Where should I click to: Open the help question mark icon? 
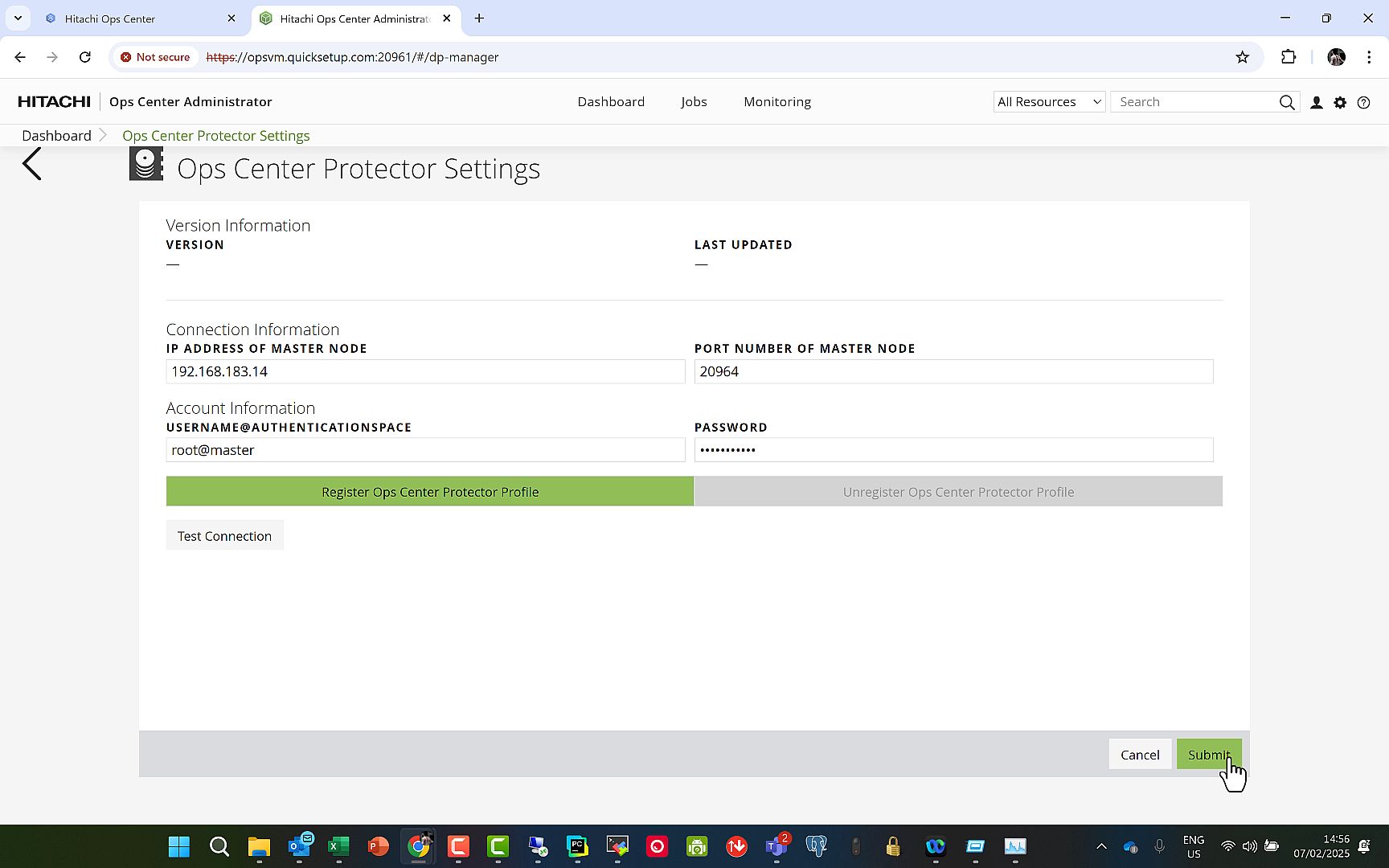pyautogui.click(x=1363, y=102)
